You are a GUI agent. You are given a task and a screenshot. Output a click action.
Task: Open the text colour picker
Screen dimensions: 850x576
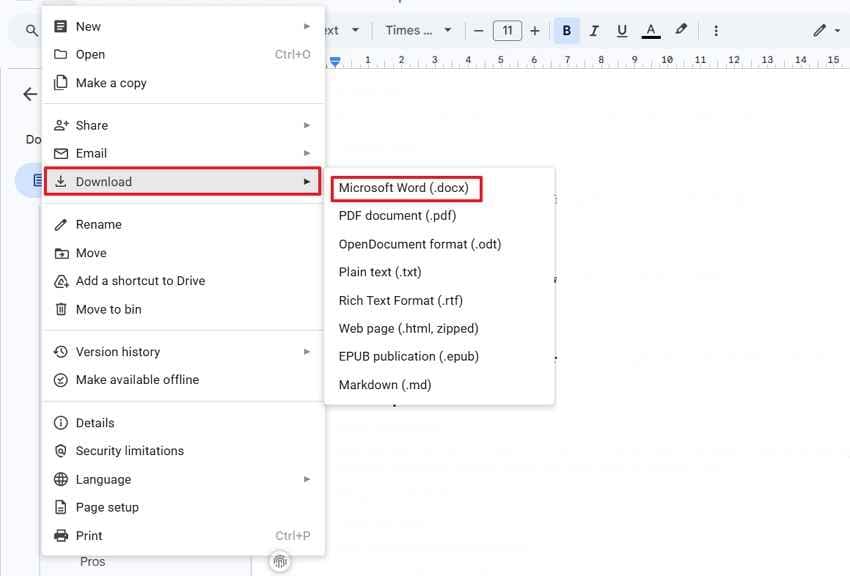click(x=651, y=31)
